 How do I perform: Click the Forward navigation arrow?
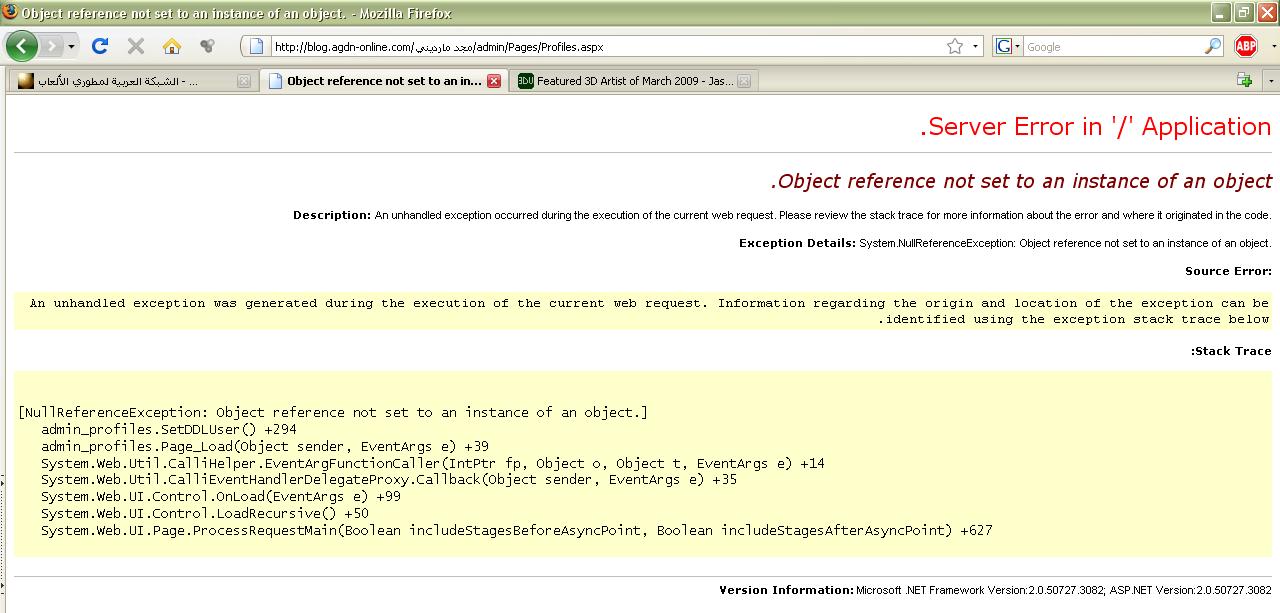click(52, 46)
